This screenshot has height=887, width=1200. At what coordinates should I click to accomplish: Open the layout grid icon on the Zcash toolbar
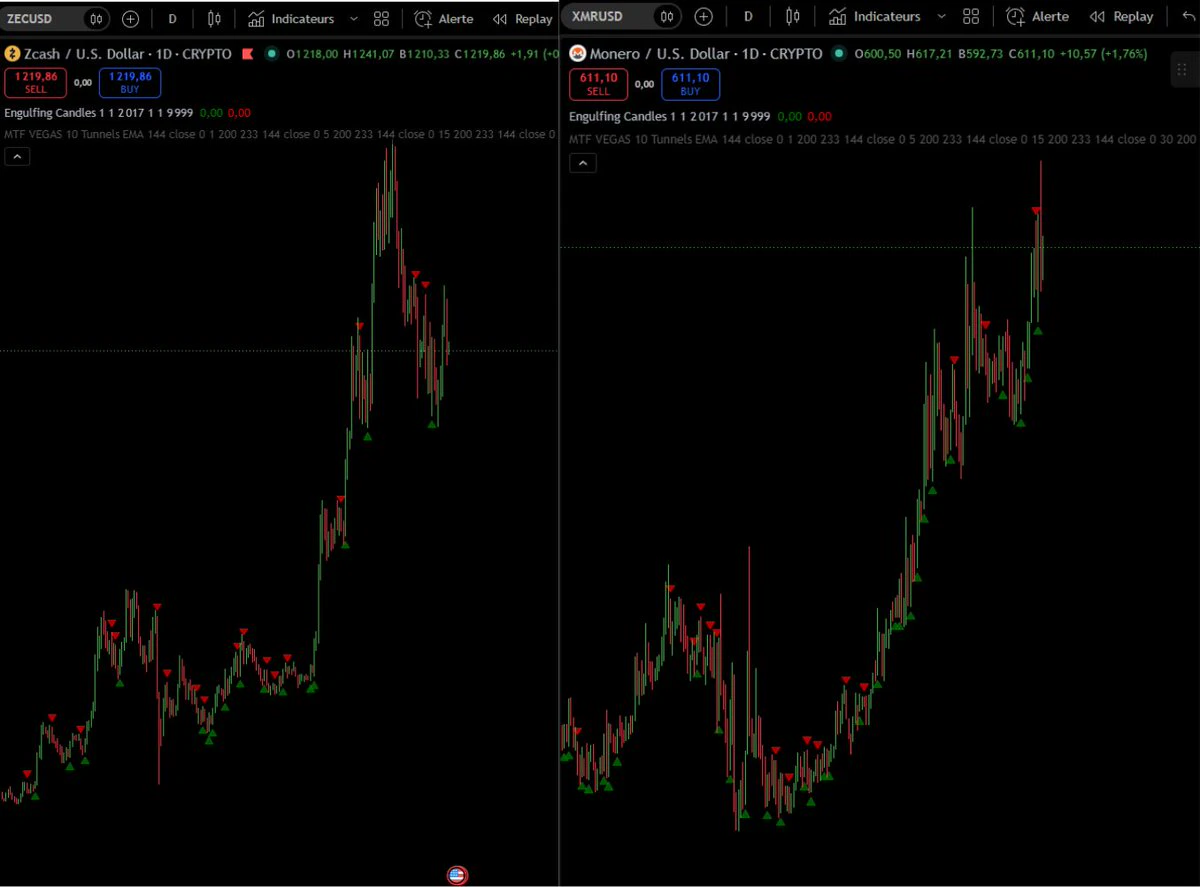tap(381, 19)
